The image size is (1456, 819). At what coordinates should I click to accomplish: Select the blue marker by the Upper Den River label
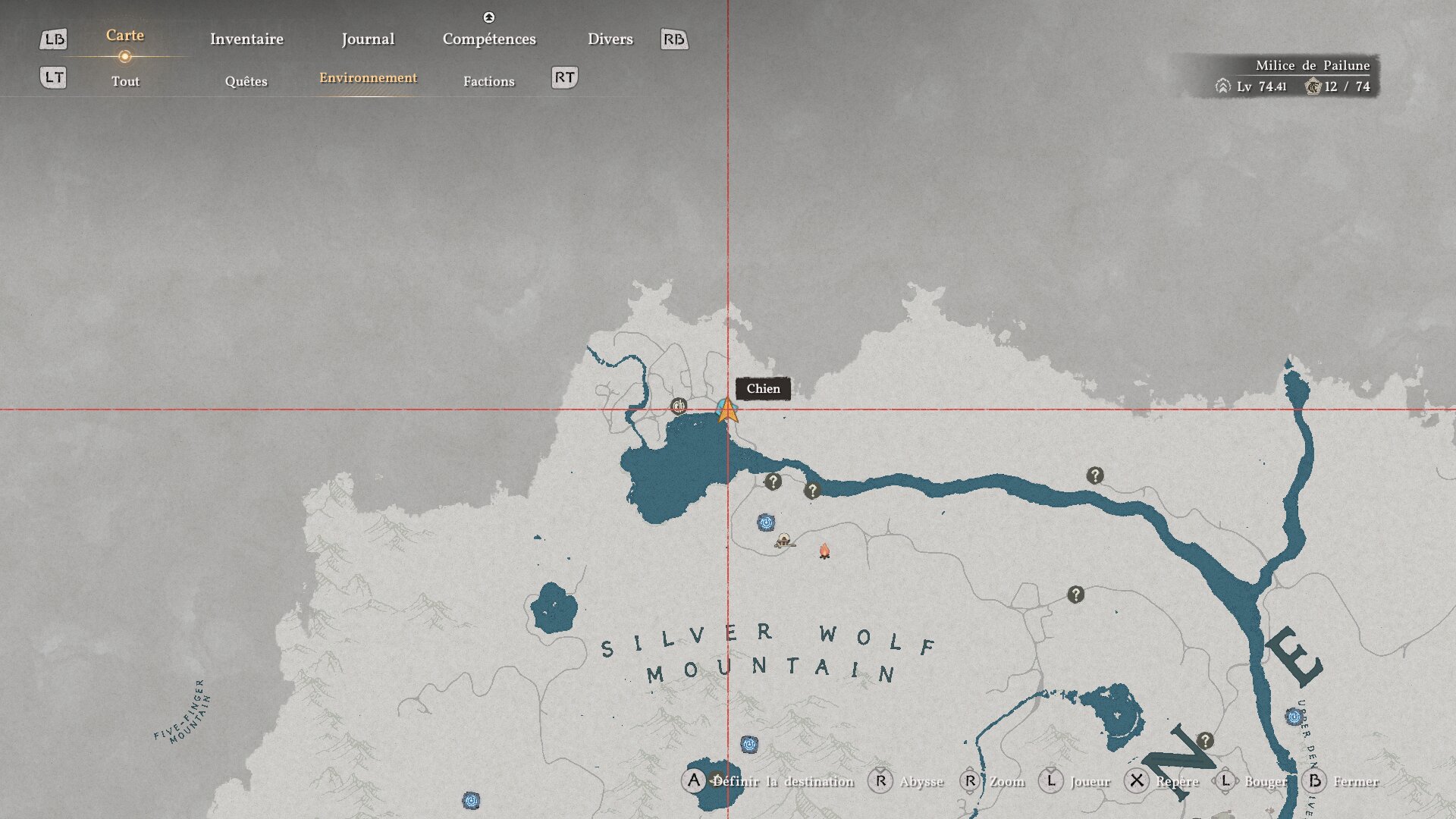(x=1294, y=717)
